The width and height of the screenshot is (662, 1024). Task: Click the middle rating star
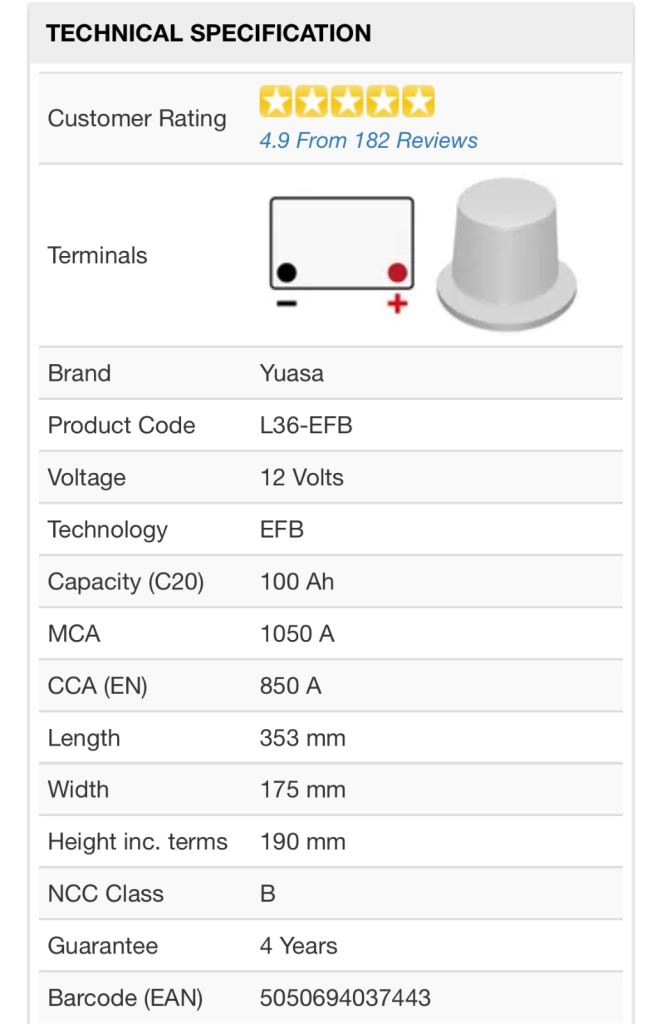347,102
